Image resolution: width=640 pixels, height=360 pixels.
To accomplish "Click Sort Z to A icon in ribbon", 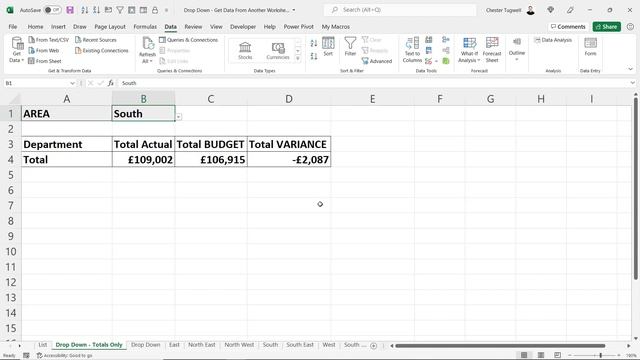I will [x=313, y=56].
